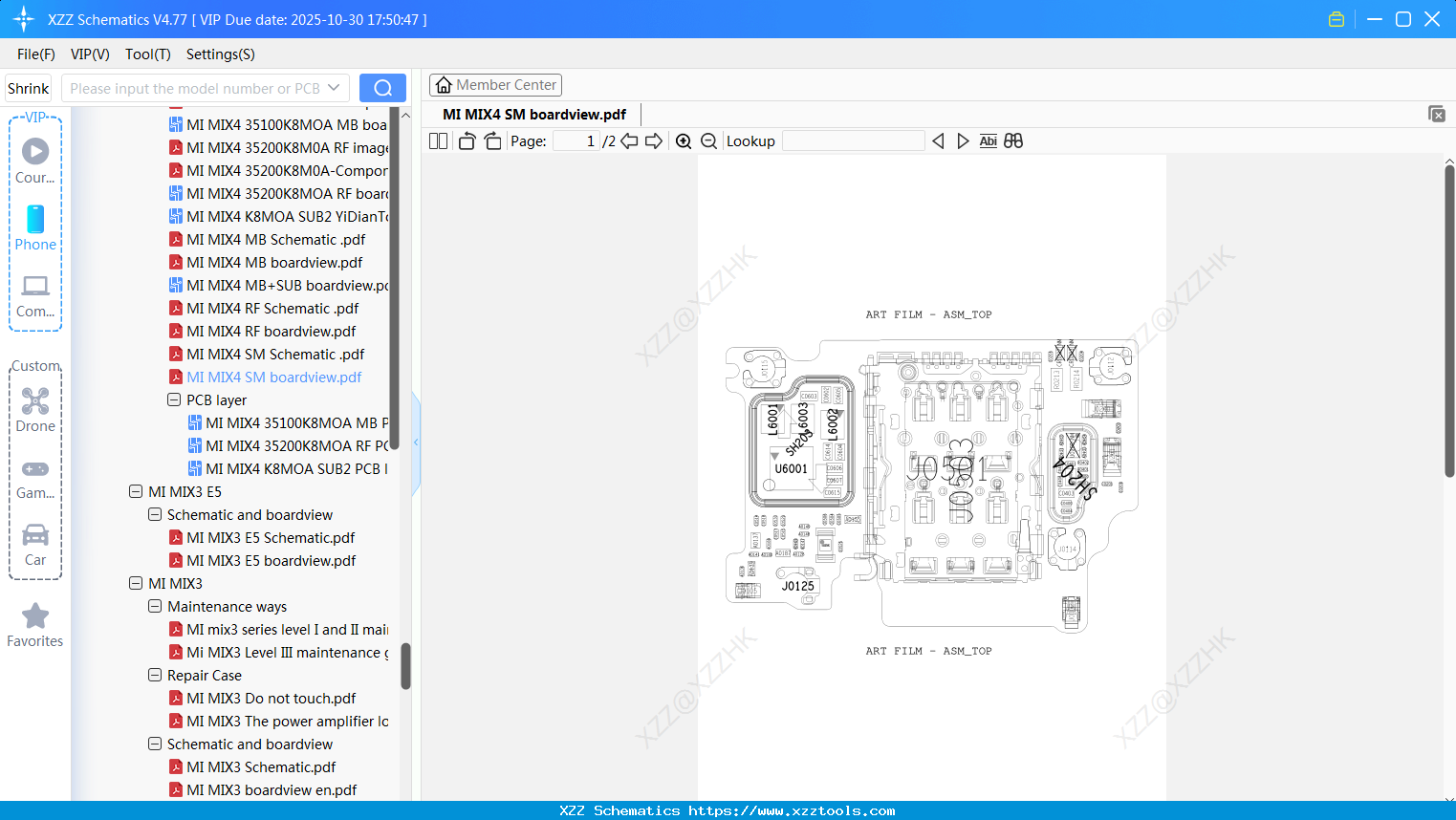Select the Drone category icon
Image resolution: width=1456 pixels, height=820 pixels.
[x=35, y=410]
